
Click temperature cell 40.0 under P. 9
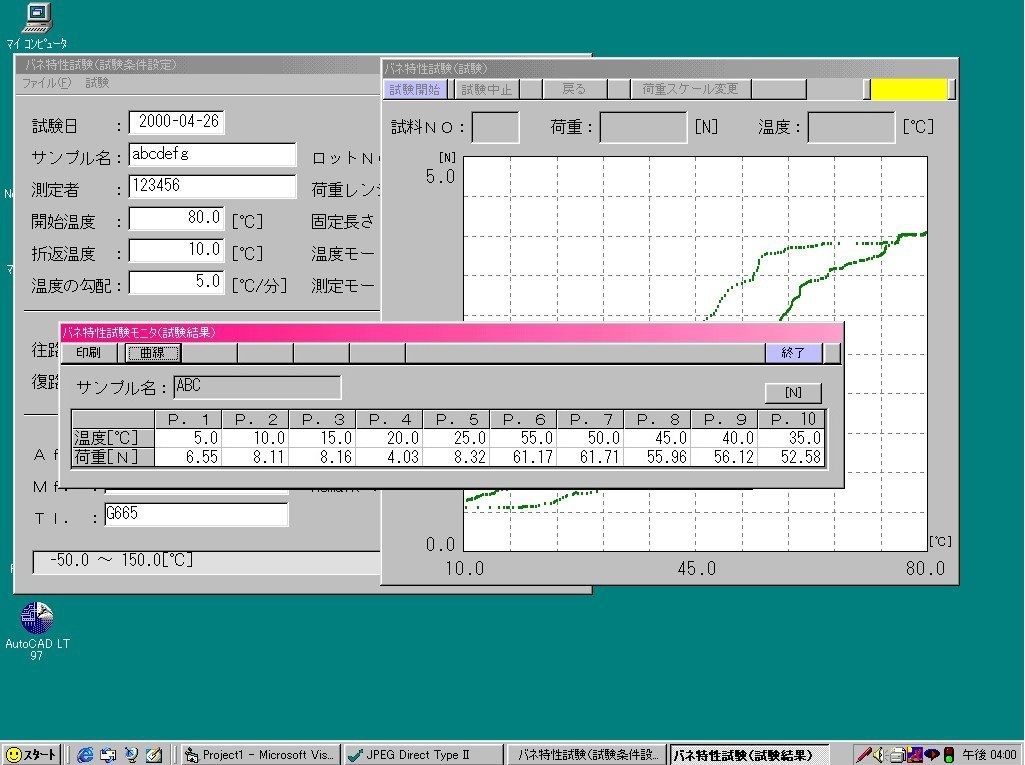click(x=724, y=437)
